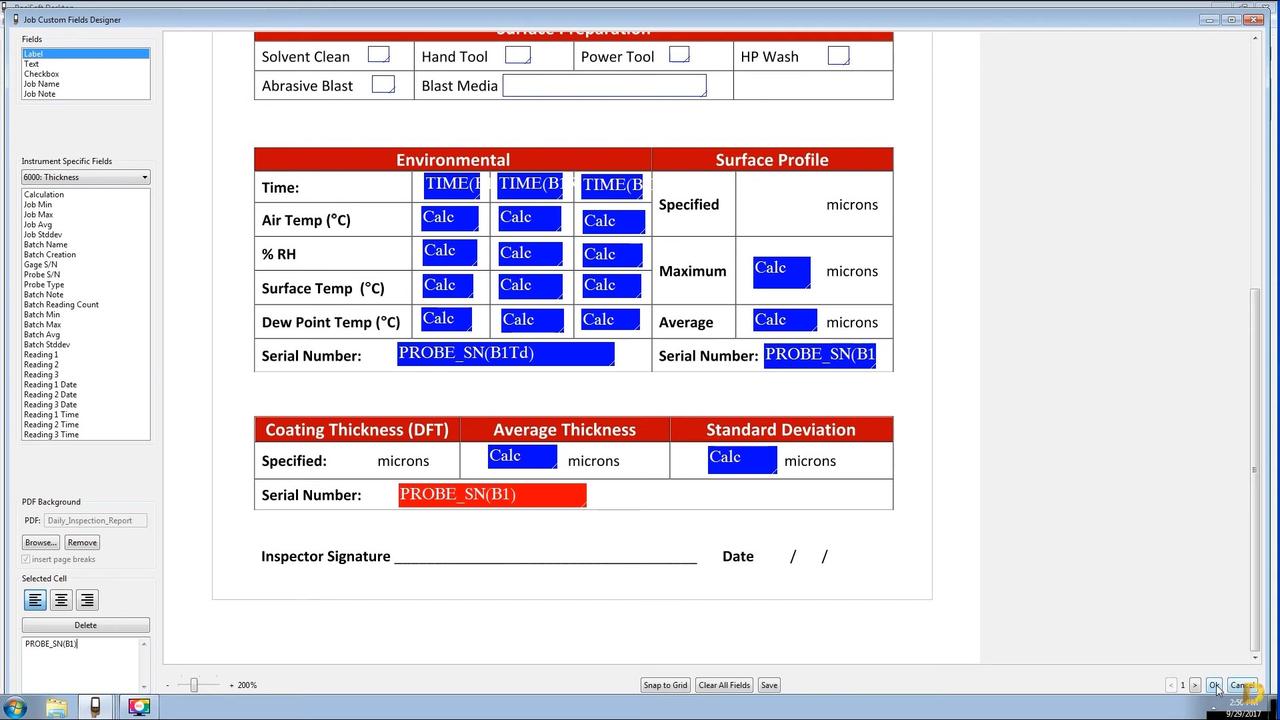Open the 6000: Thickness instrument dropdown

[146, 176]
